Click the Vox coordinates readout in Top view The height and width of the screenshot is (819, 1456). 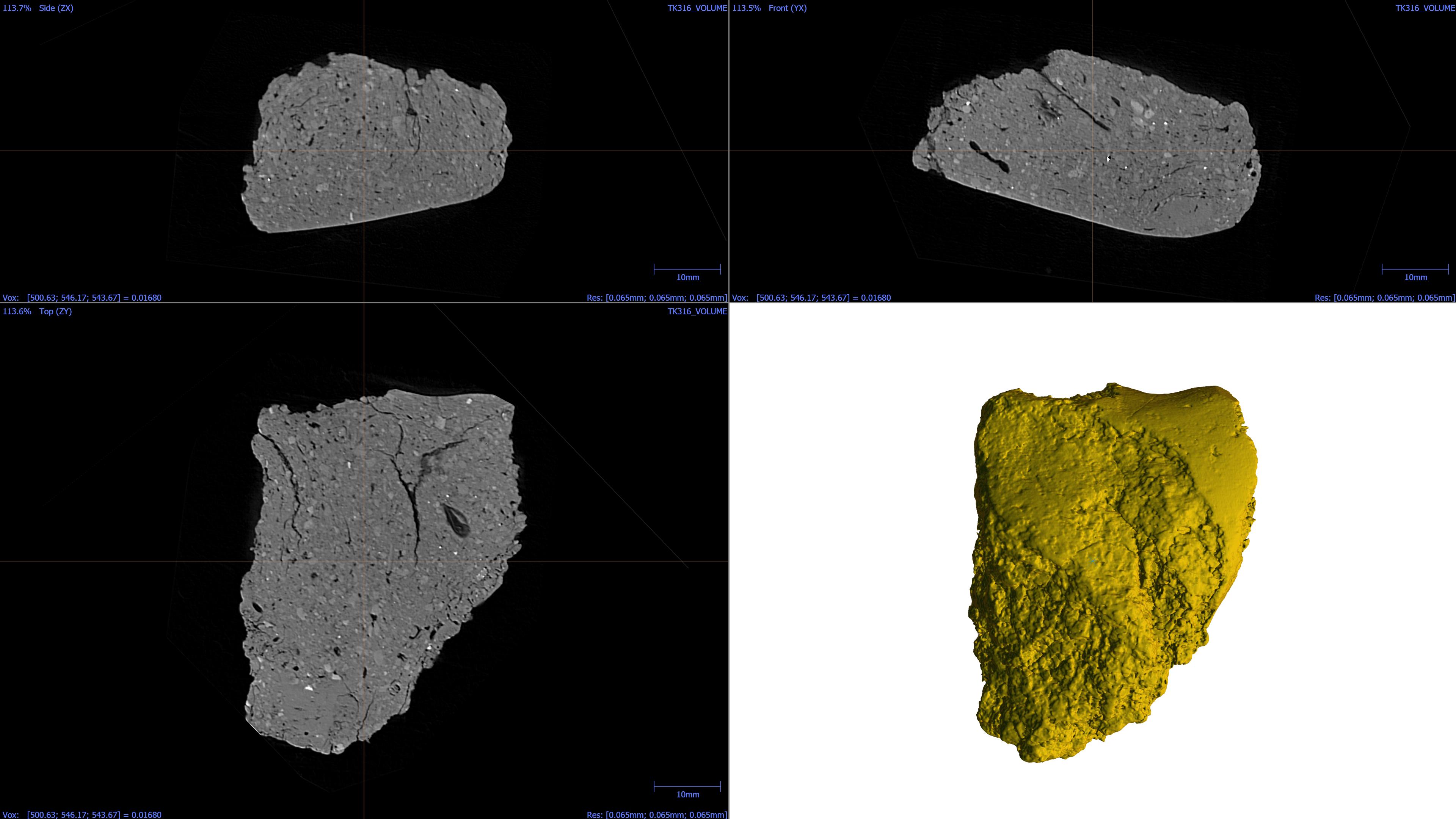82,814
